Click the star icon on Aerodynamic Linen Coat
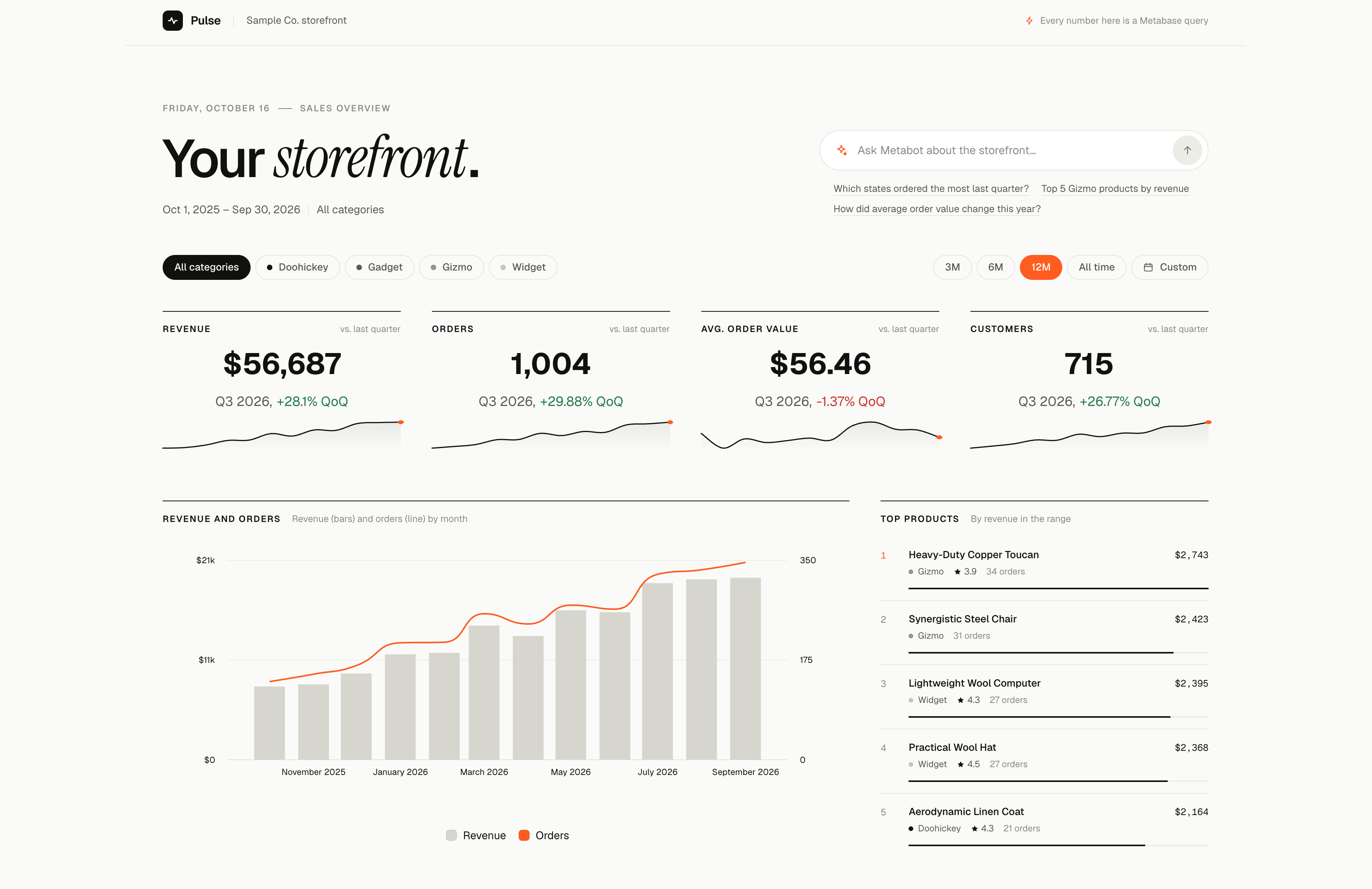This screenshot has height=889, width=1372. [974, 828]
